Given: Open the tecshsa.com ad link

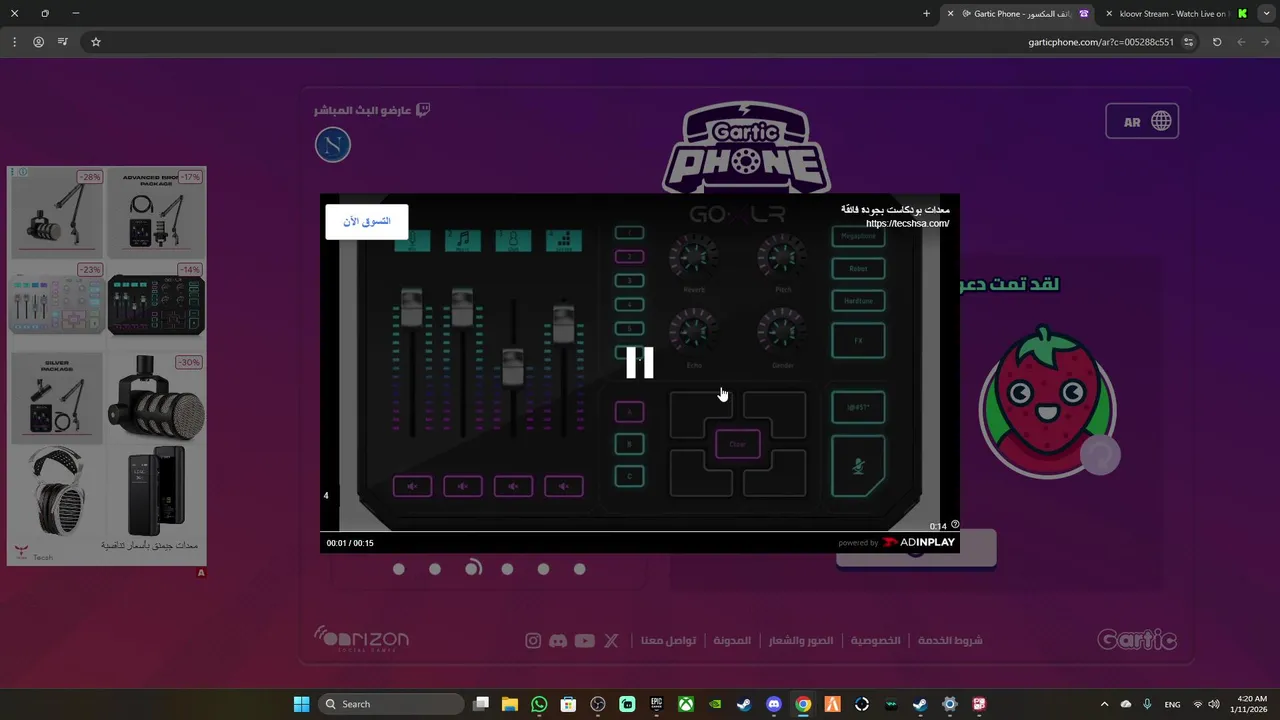Looking at the screenshot, I should (x=907, y=224).
